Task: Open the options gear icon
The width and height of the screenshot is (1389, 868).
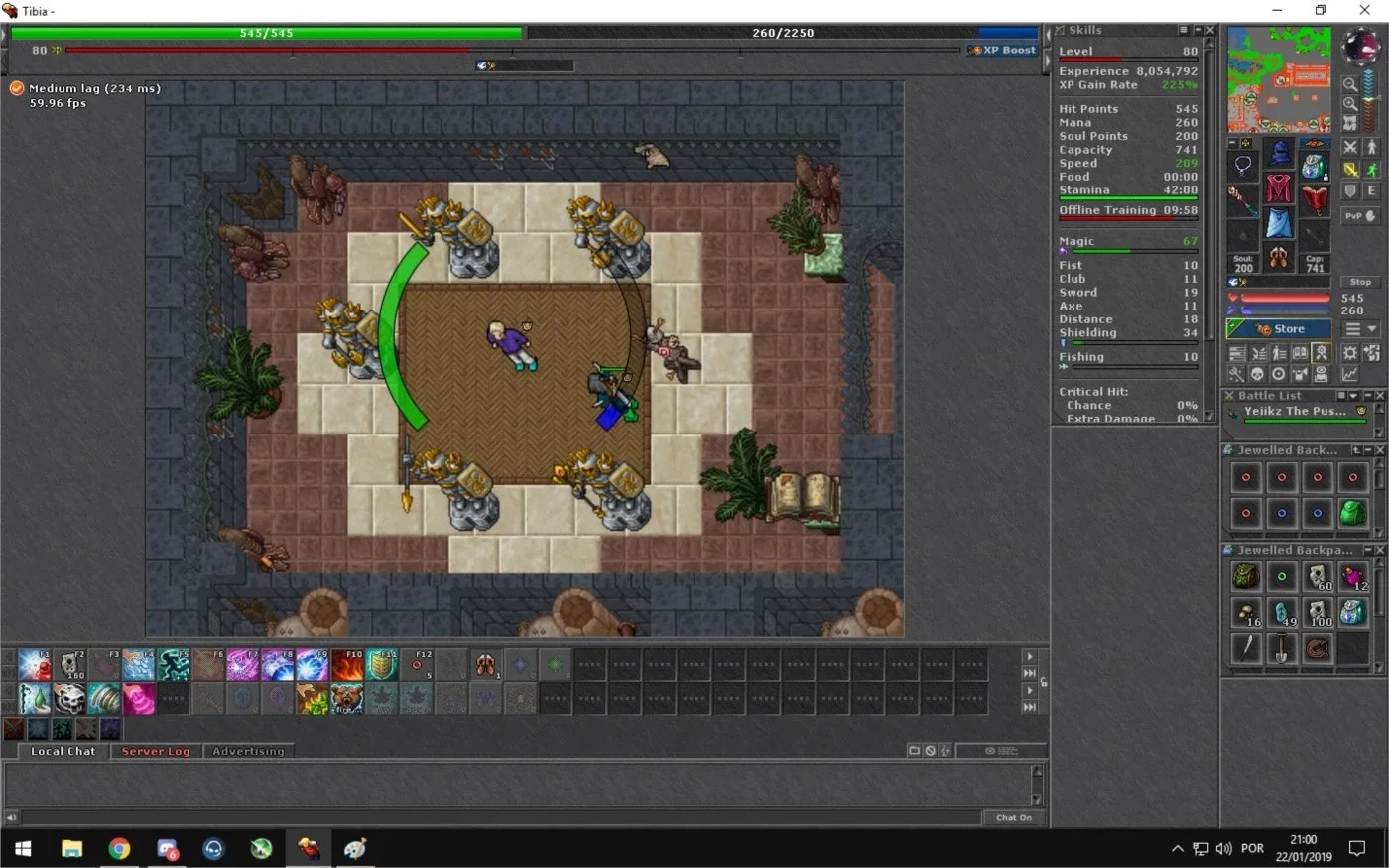Action: 1350,353
